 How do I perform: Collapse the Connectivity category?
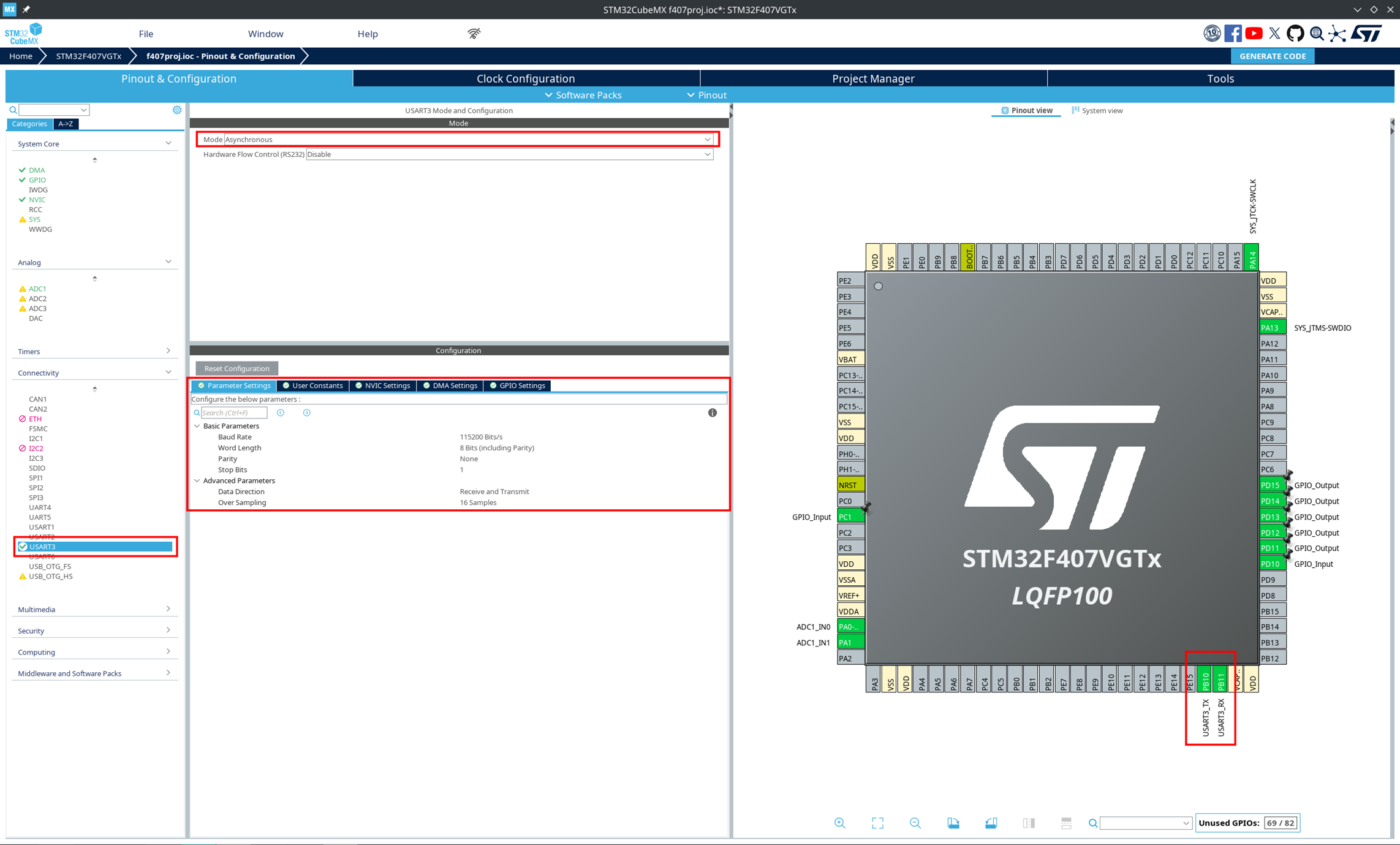[168, 371]
